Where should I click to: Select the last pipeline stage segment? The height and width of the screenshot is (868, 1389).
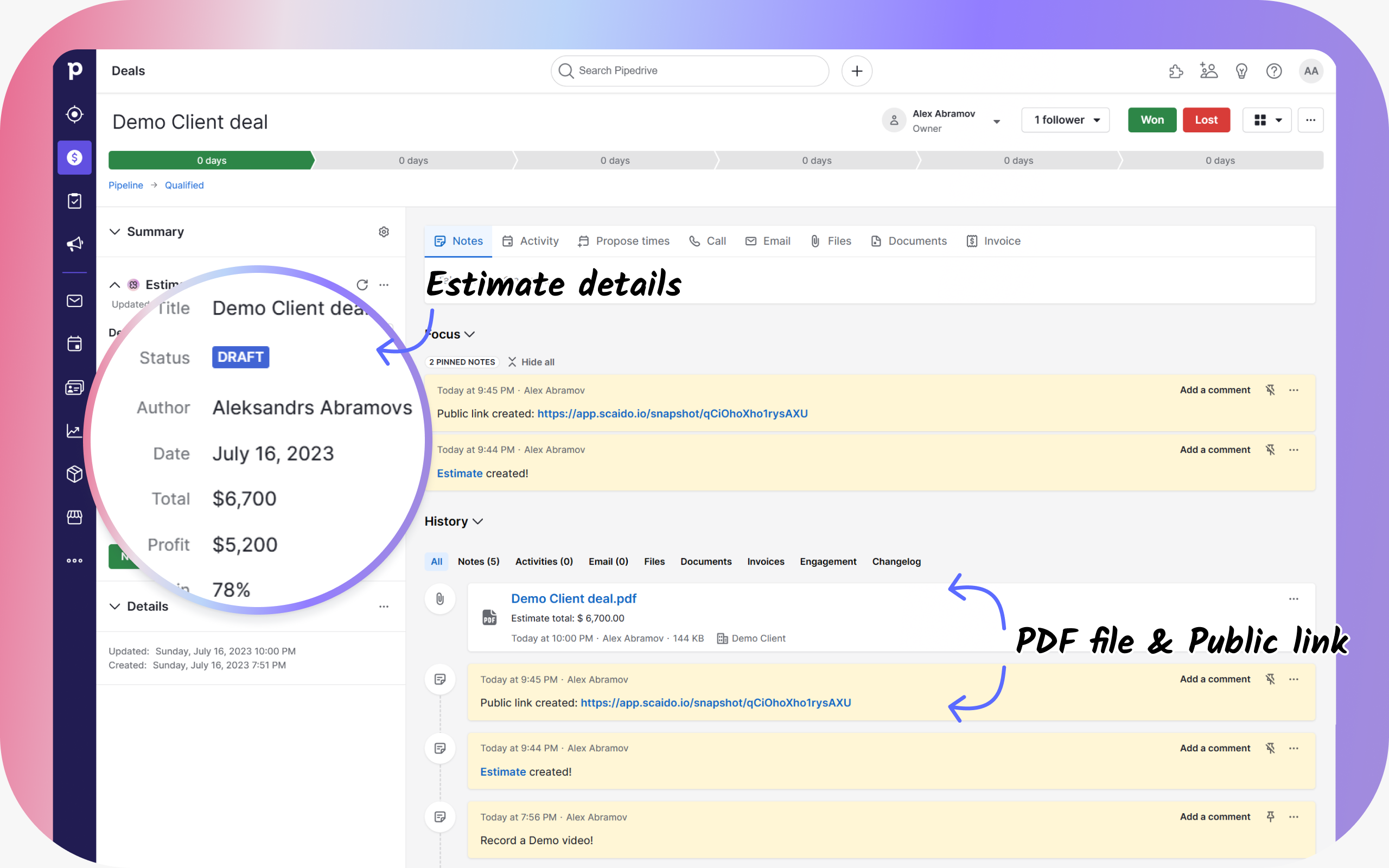tap(1220, 160)
